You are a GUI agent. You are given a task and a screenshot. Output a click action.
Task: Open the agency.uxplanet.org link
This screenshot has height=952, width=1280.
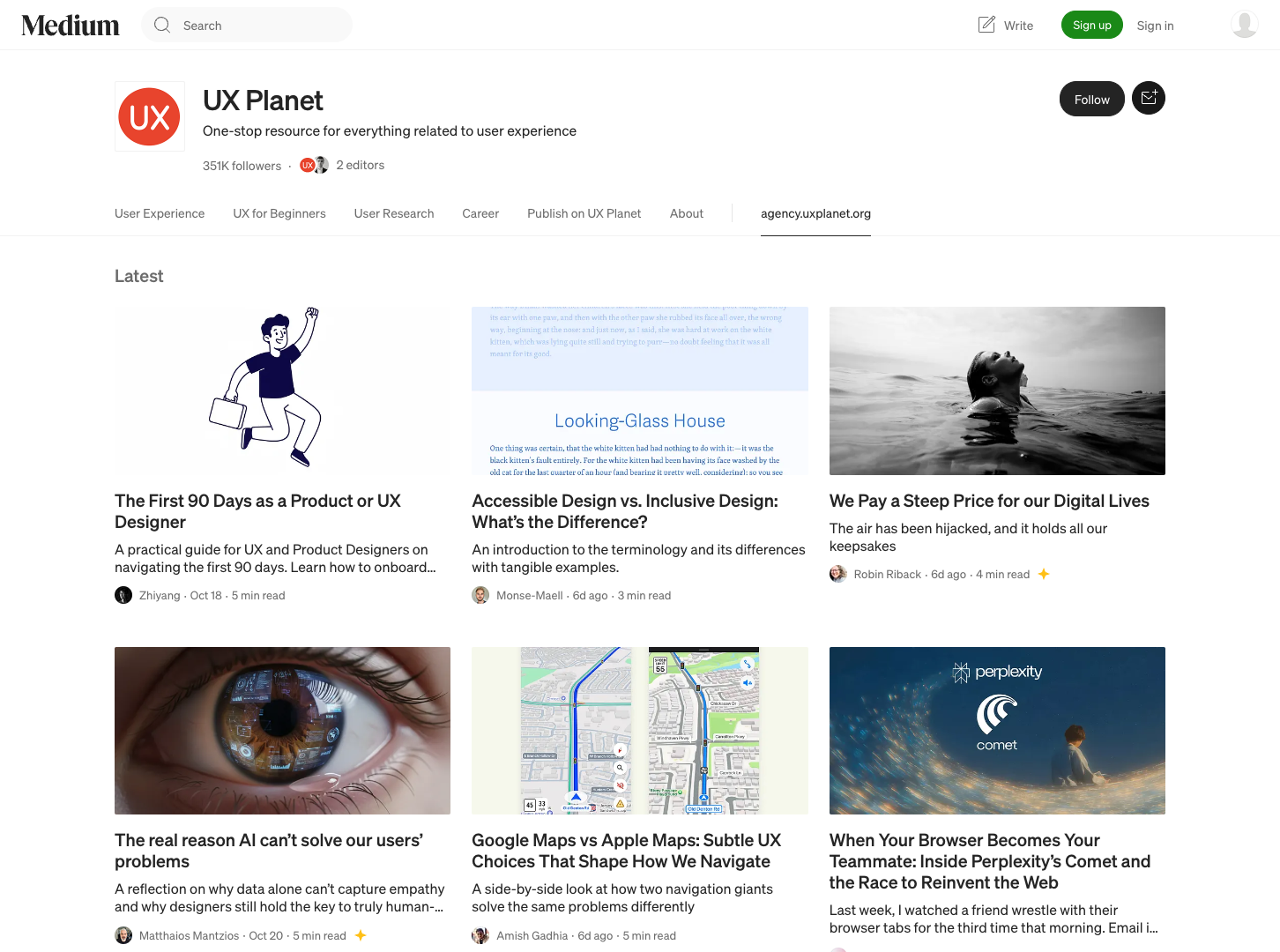[x=815, y=213]
